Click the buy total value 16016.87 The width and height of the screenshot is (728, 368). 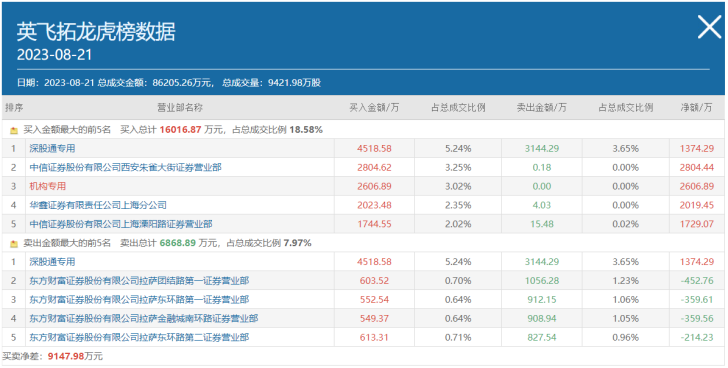(x=181, y=130)
